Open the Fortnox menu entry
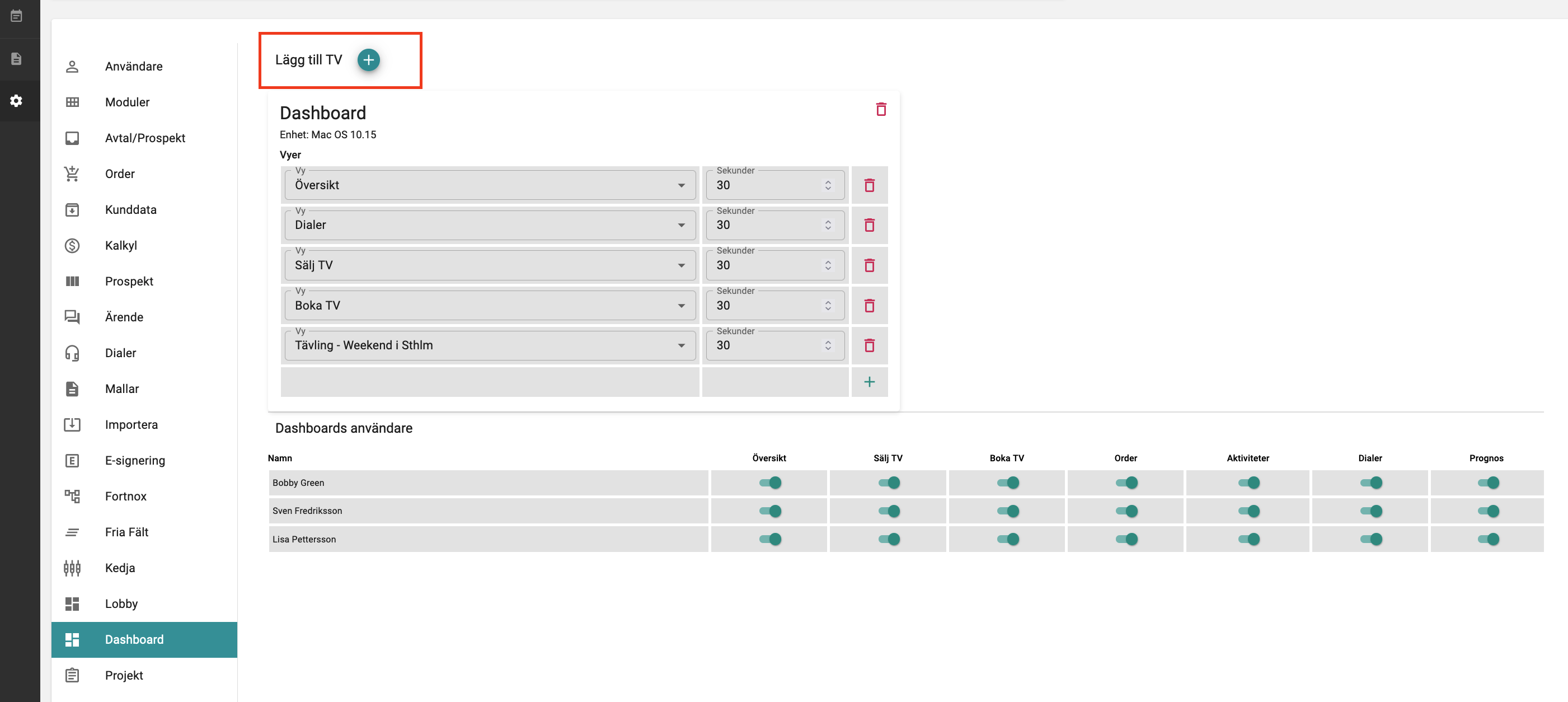Viewport: 1568px width, 702px height. tap(125, 496)
